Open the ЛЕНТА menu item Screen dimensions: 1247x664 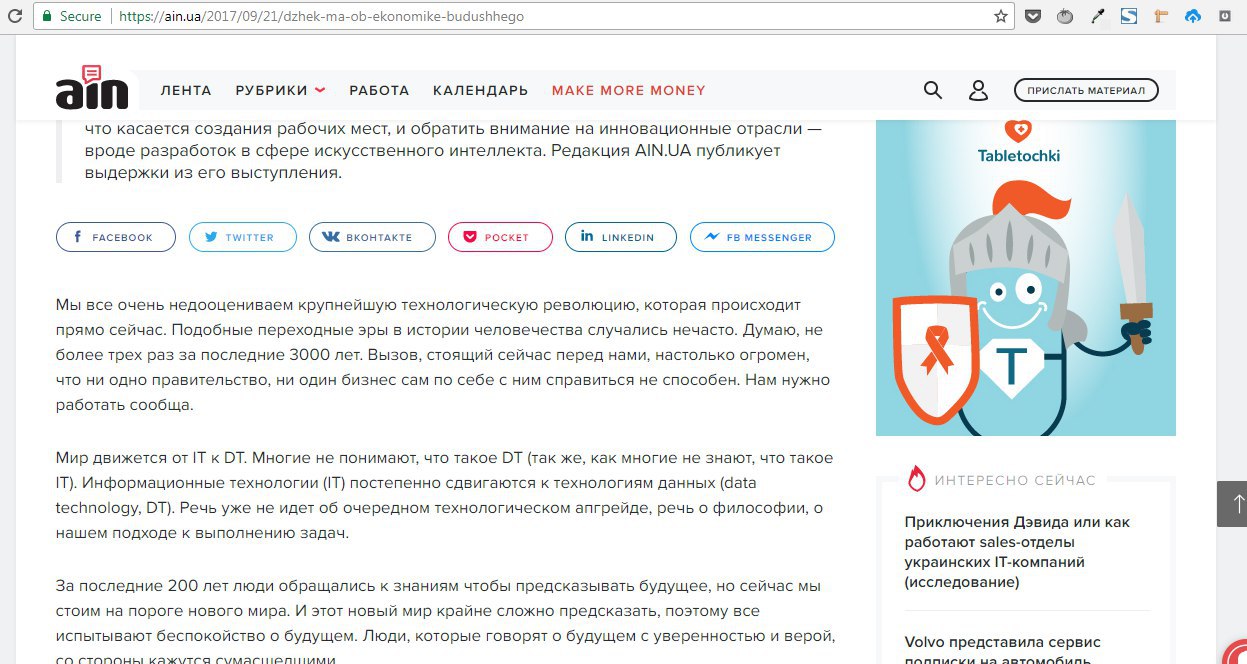point(186,90)
